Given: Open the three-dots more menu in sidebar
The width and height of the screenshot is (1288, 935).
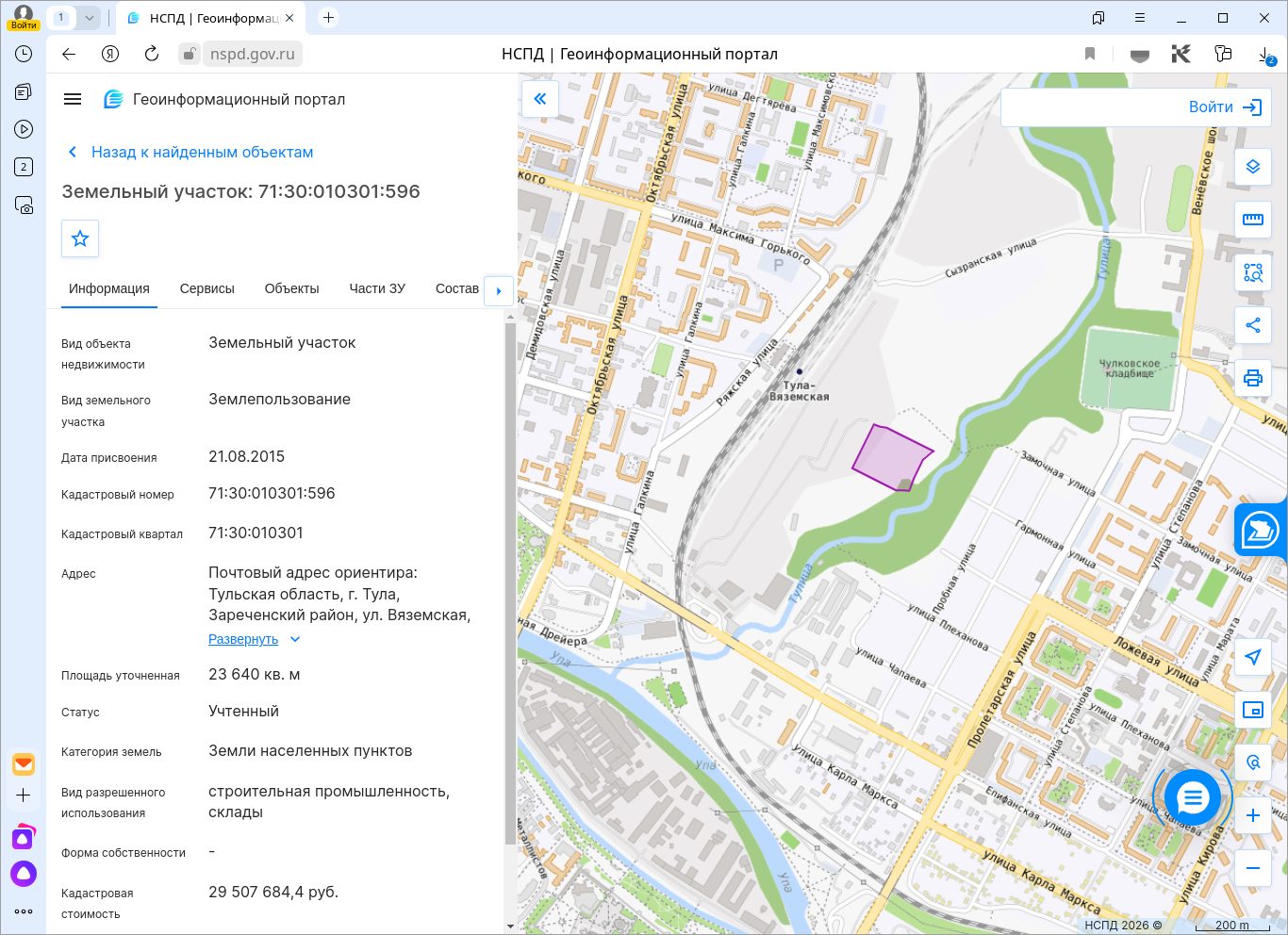Looking at the screenshot, I should 24,911.
